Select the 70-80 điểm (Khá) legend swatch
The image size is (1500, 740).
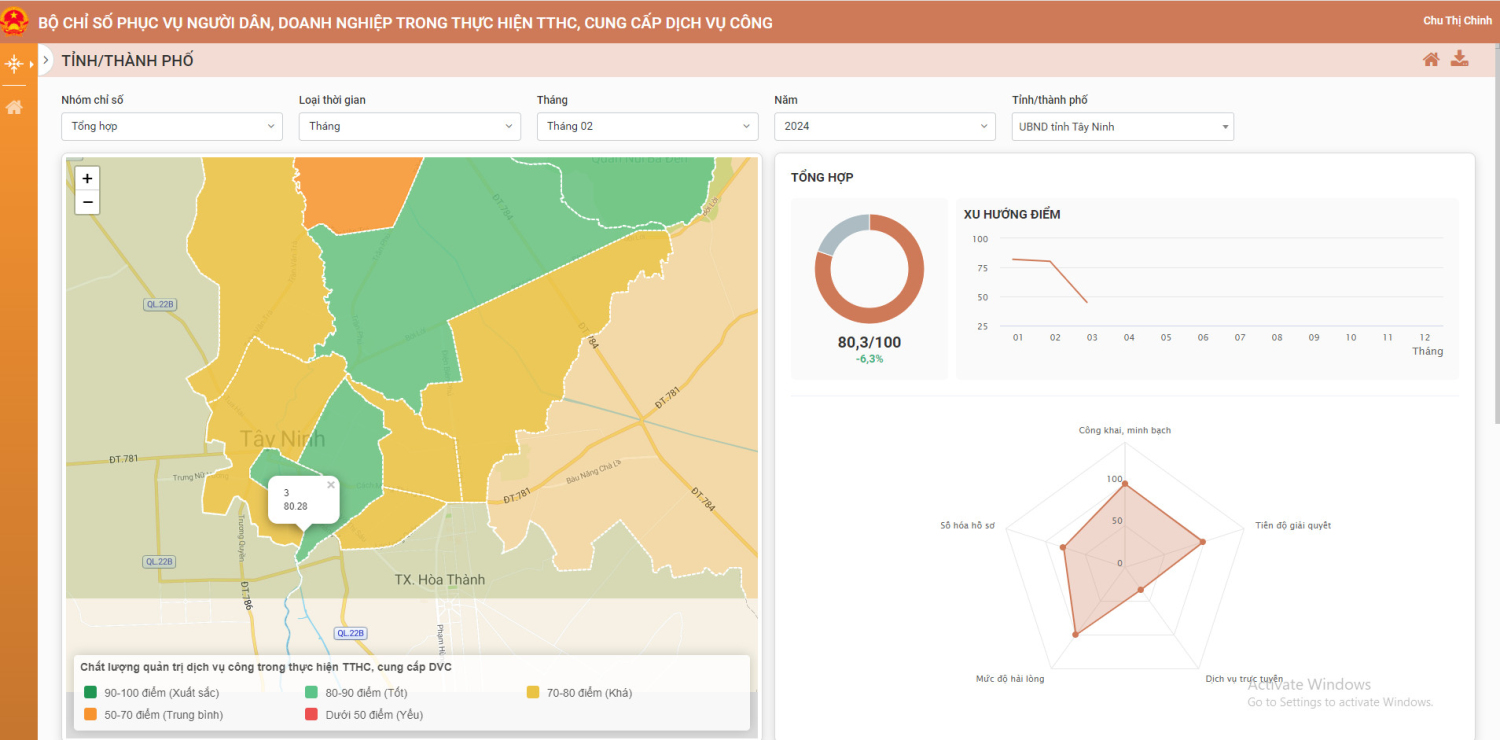click(533, 692)
